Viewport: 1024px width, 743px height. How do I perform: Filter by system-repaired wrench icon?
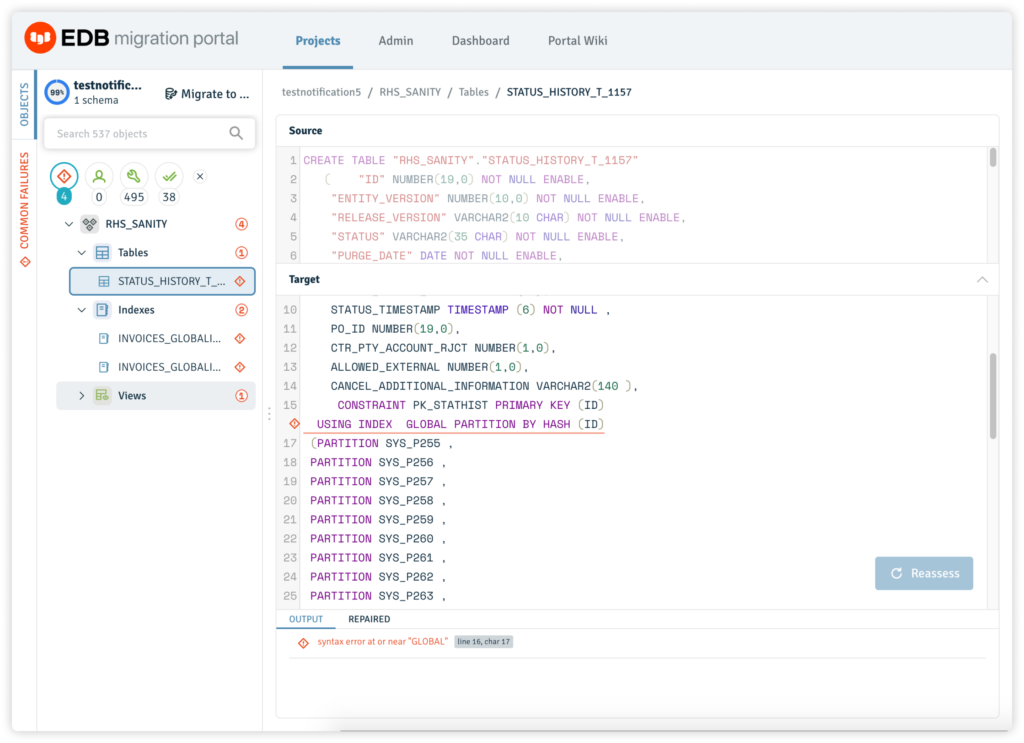click(x=134, y=176)
